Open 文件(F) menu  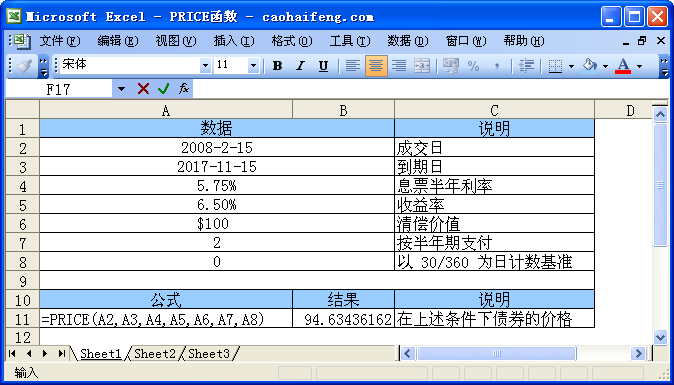point(60,41)
